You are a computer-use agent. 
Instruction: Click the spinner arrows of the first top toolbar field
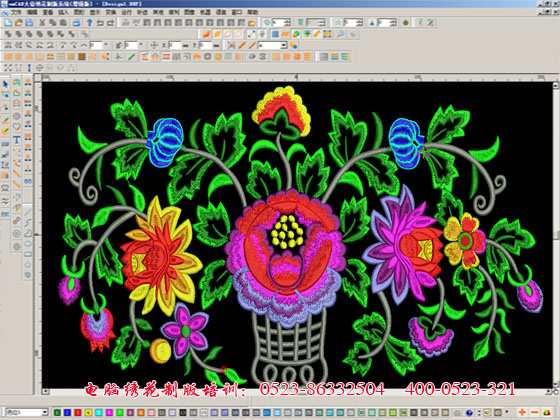tap(288, 23)
